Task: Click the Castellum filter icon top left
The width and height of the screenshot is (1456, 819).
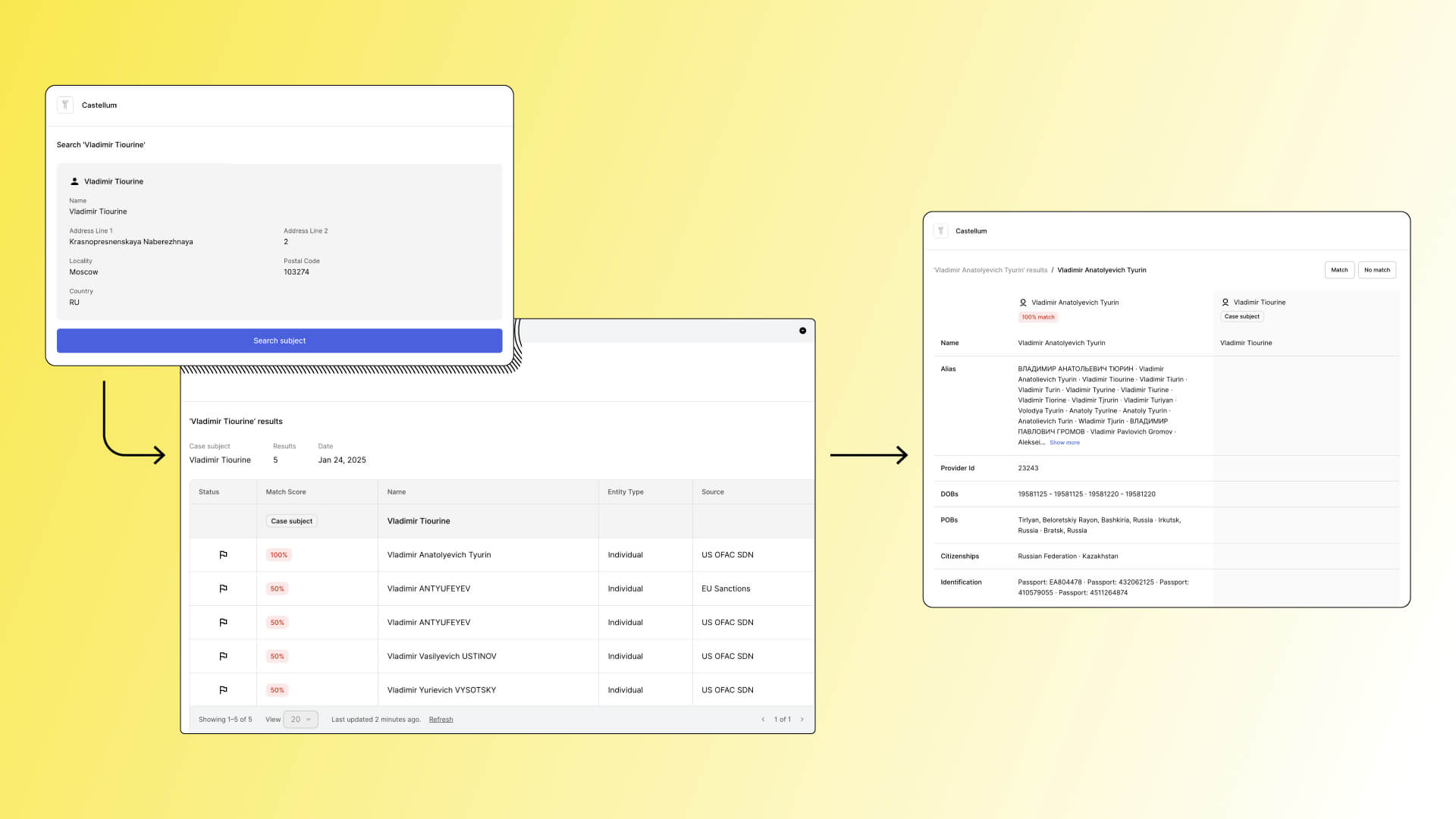Action: 66,104
